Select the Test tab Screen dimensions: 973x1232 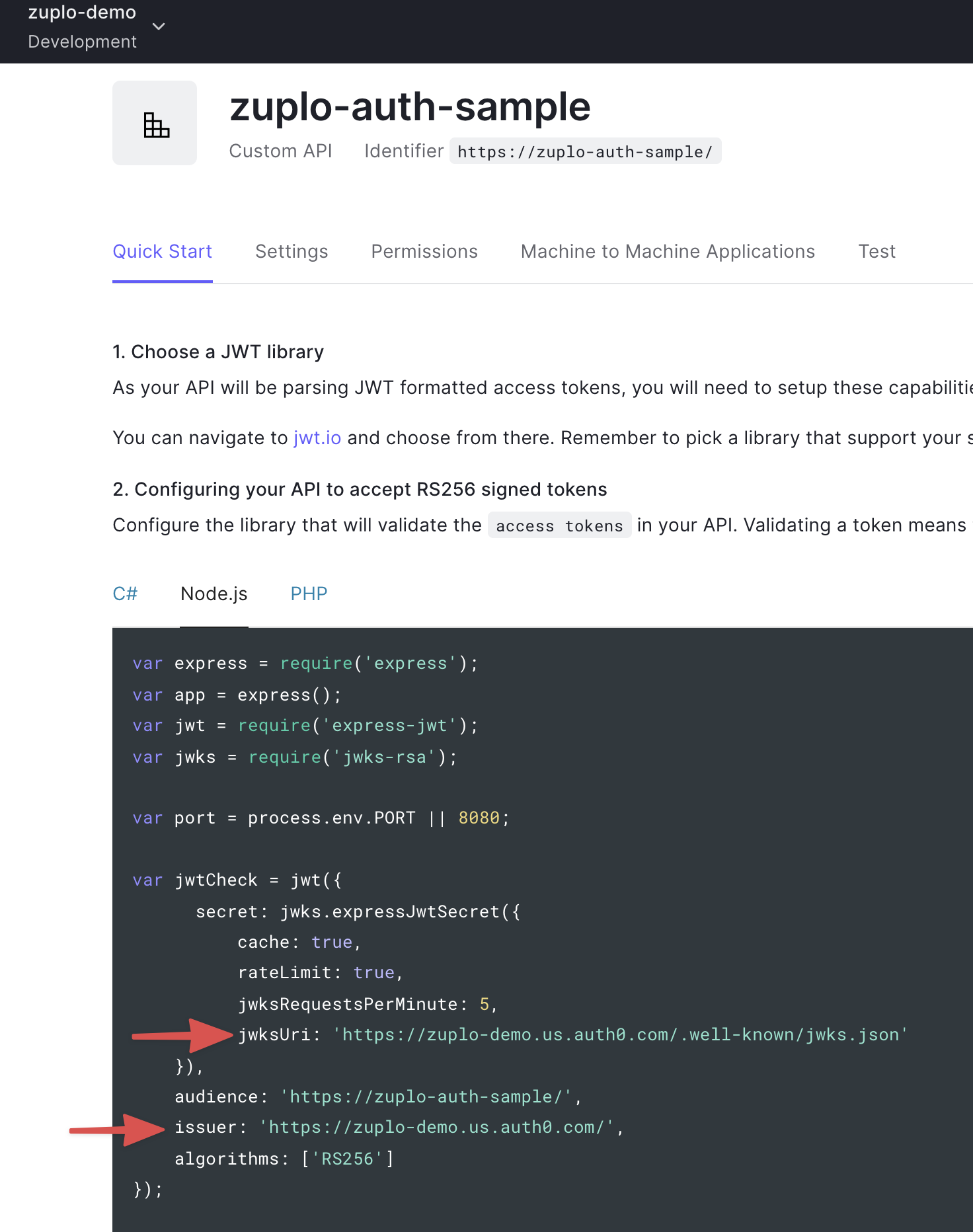pyautogui.click(x=876, y=252)
